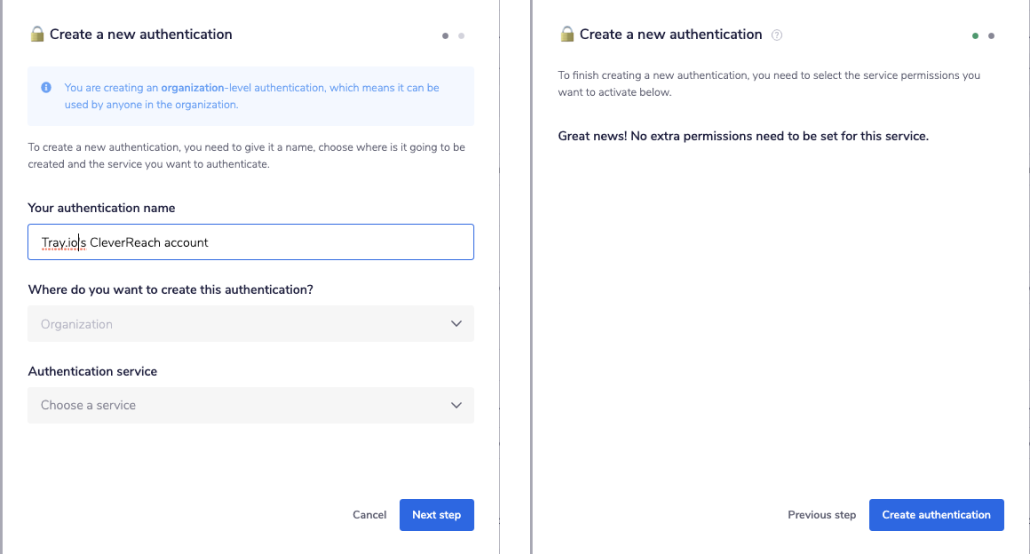Click the help question mark beside the right title
Viewport: 1030px width, 554px height.
pos(777,35)
